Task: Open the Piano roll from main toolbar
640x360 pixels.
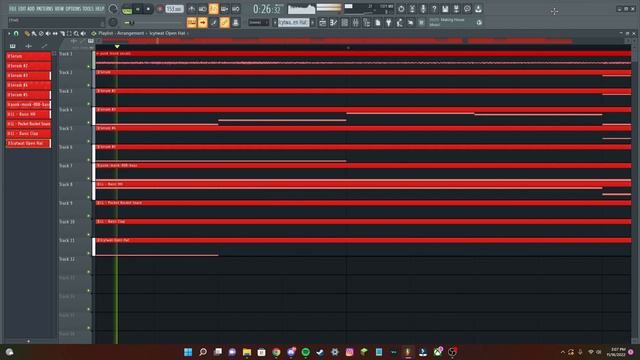Action: (333, 22)
